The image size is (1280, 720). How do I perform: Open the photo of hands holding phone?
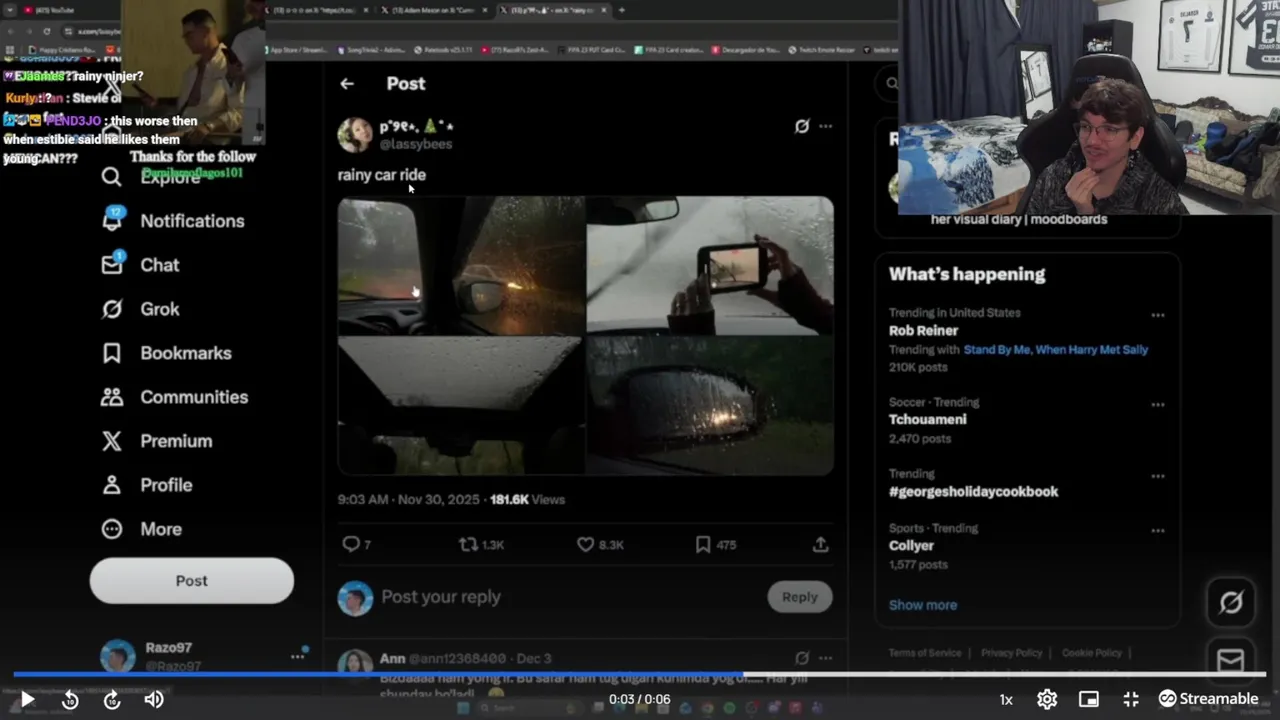pos(710,265)
